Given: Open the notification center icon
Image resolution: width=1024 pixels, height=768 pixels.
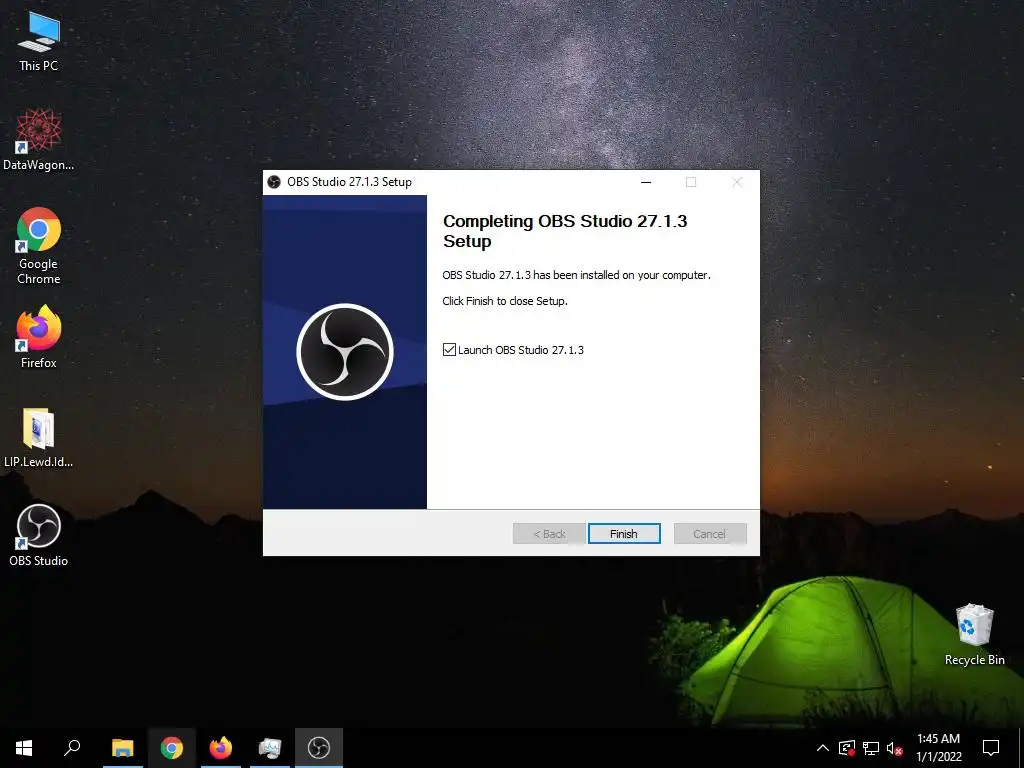Looking at the screenshot, I should pyautogui.click(x=991, y=748).
